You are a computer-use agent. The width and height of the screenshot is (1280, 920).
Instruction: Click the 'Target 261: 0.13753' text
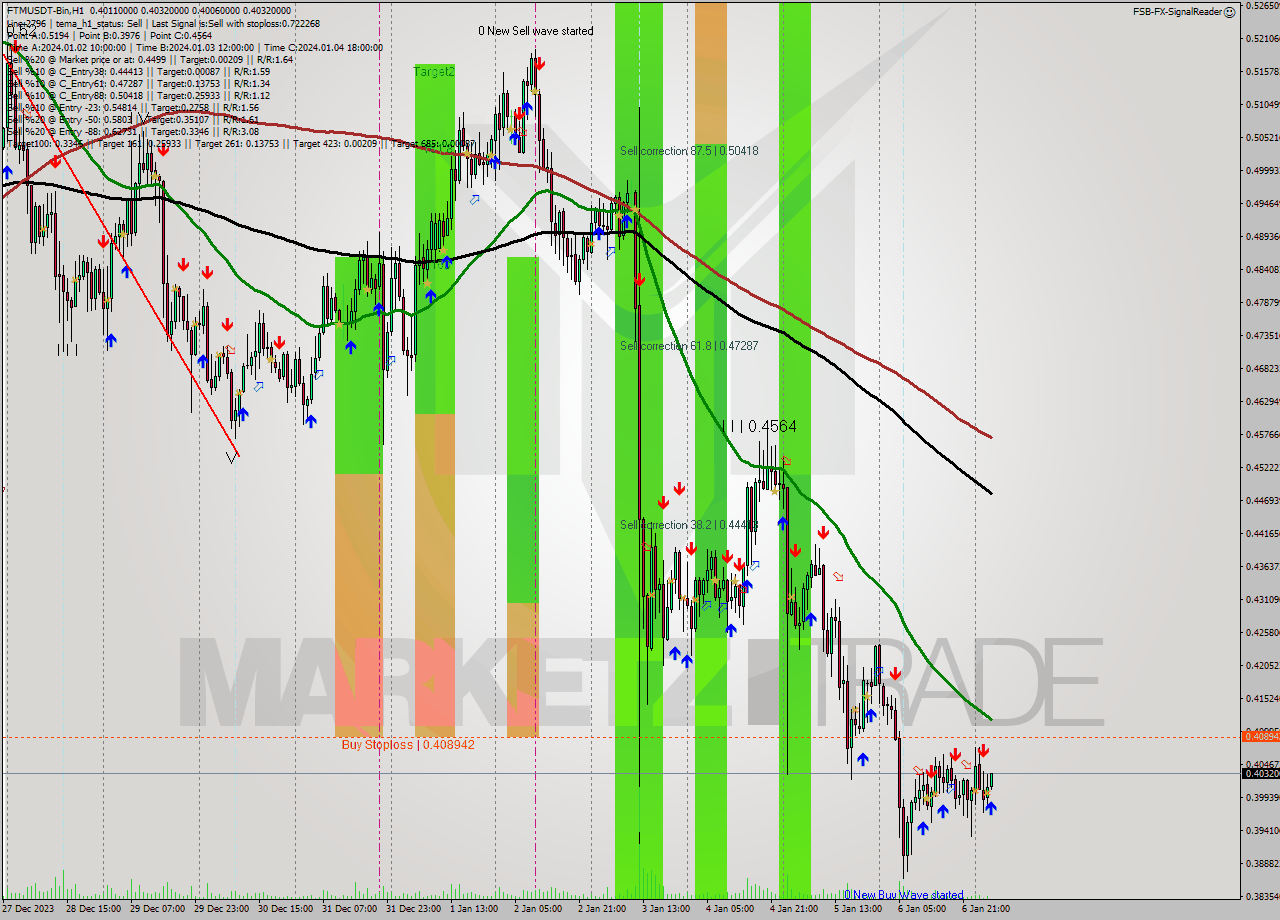[238, 143]
